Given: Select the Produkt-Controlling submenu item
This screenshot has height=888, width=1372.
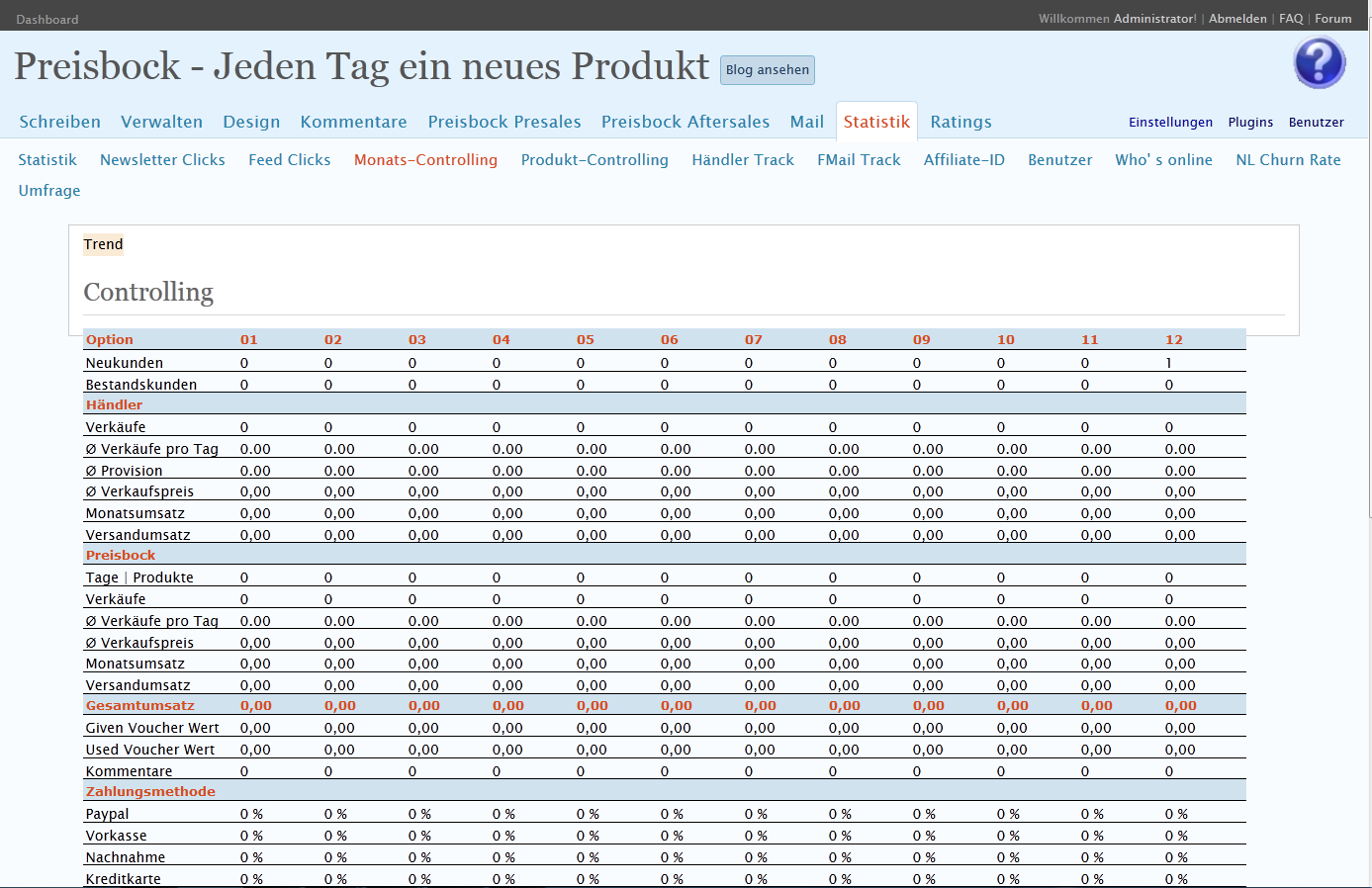Looking at the screenshot, I should coord(595,160).
